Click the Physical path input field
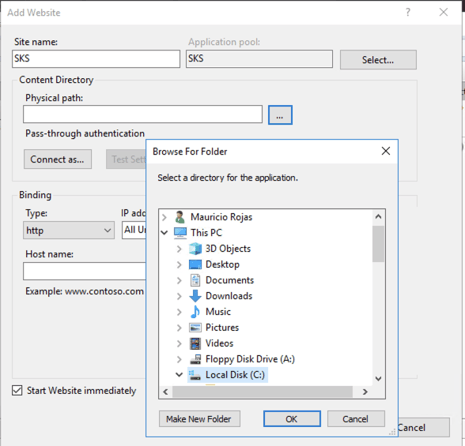The height and width of the screenshot is (446, 465). pos(143,114)
